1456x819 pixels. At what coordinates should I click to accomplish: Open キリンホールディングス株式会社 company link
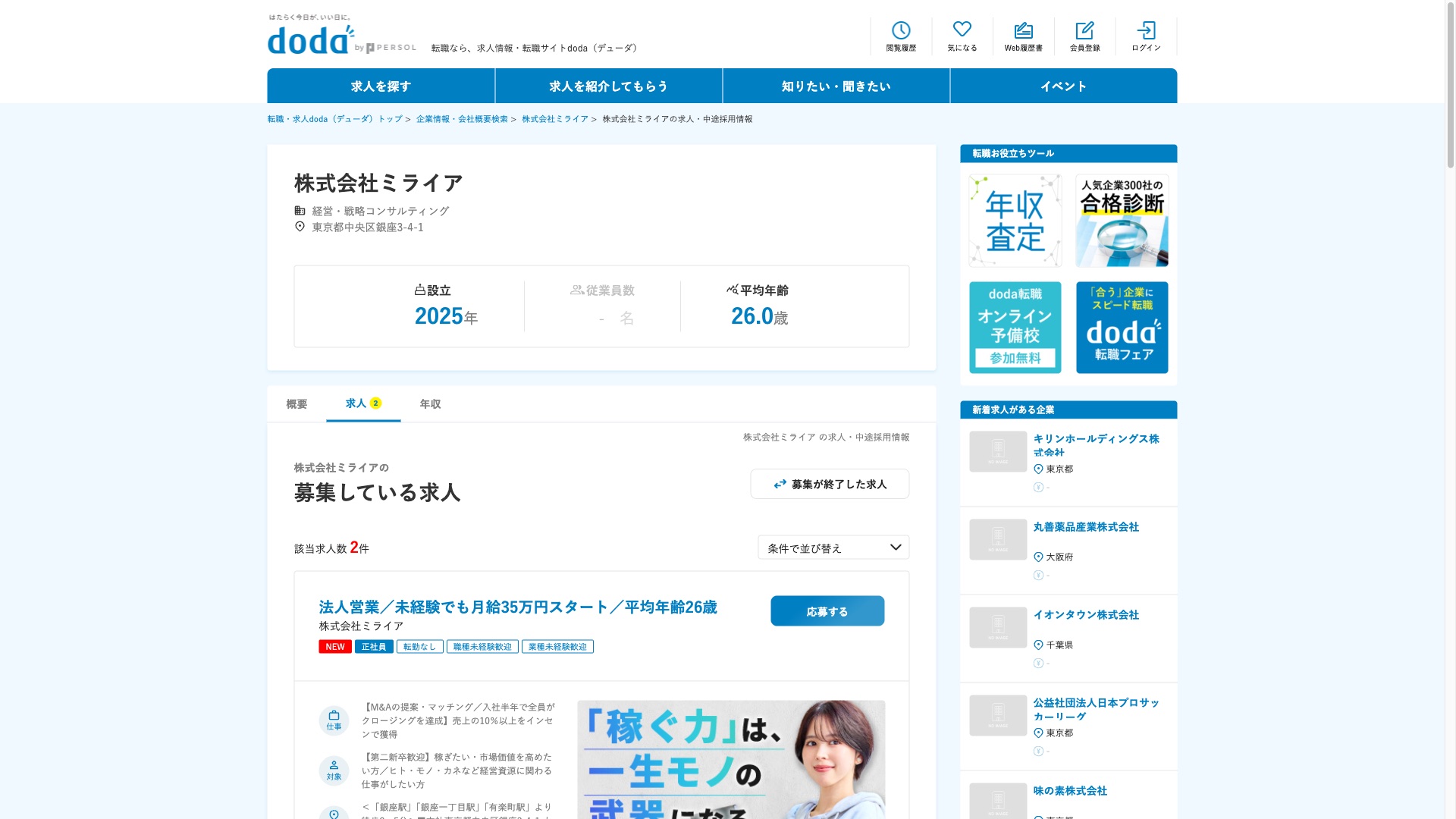pos(1096,445)
